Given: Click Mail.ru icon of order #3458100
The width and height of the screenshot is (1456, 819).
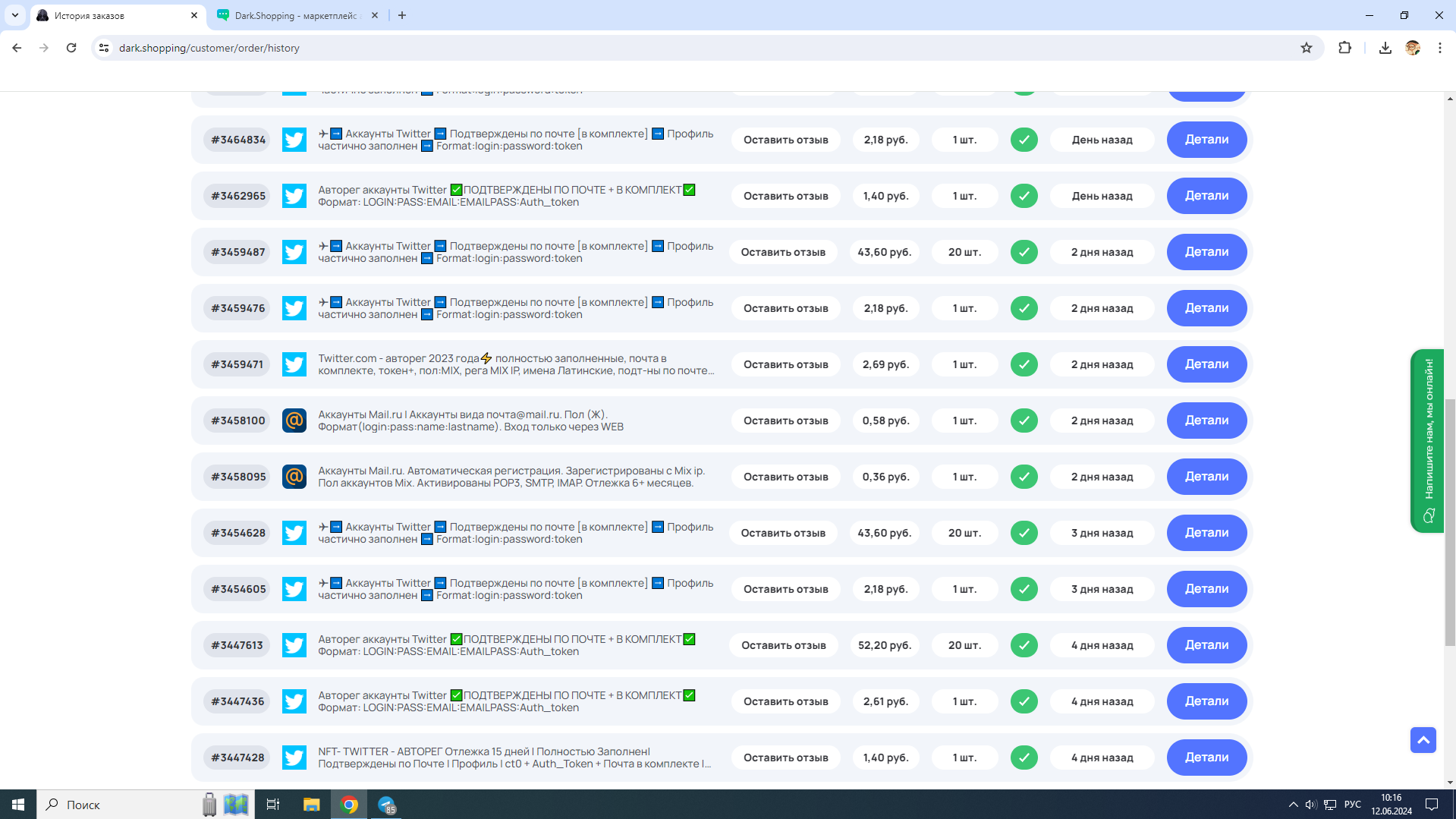Looking at the screenshot, I should [x=294, y=421].
